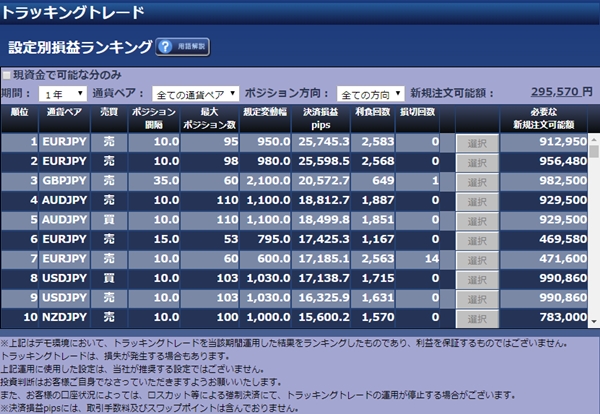Click the 通貨ペア column header

pos(64,119)
